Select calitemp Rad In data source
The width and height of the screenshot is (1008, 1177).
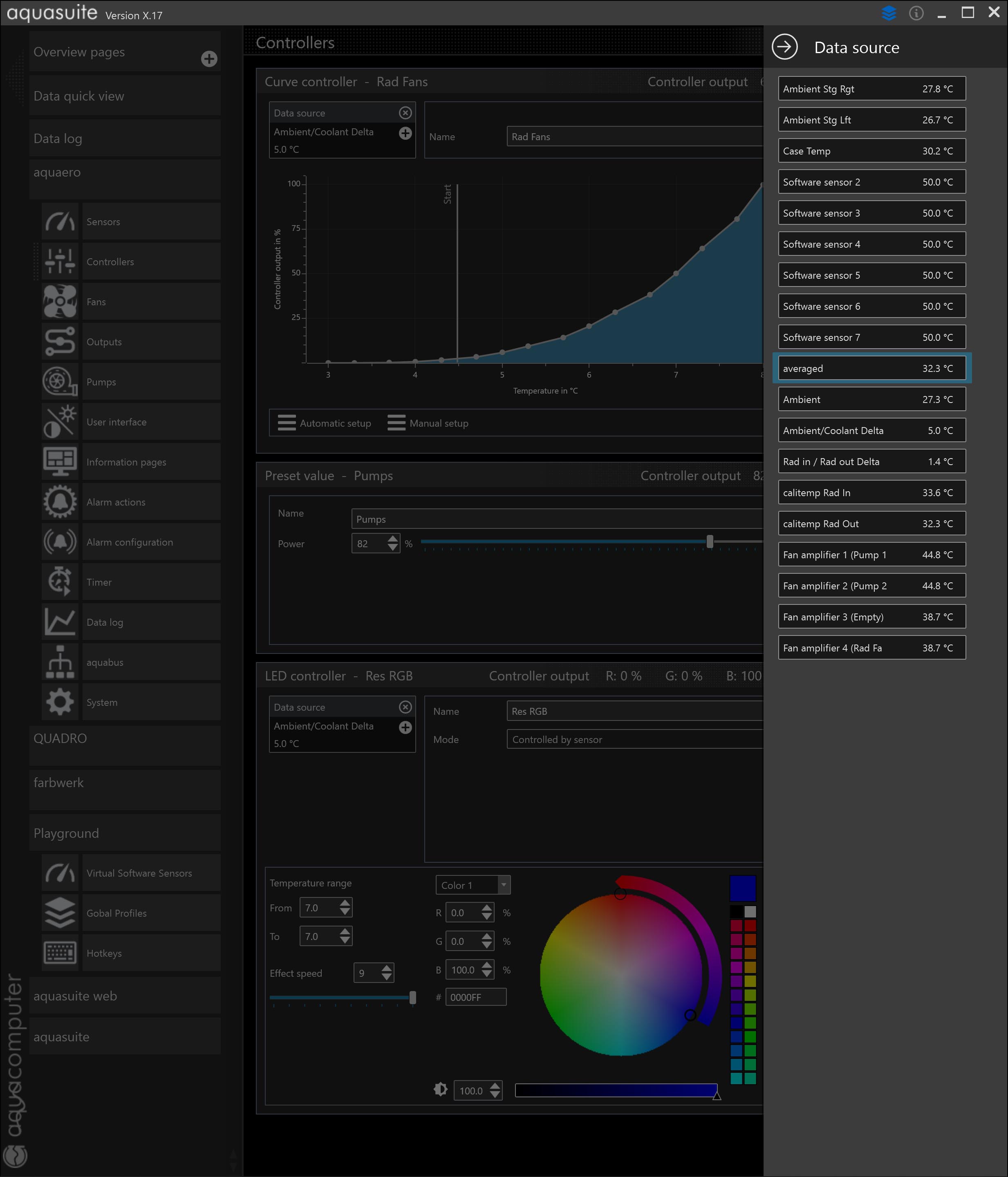[871, 492]
